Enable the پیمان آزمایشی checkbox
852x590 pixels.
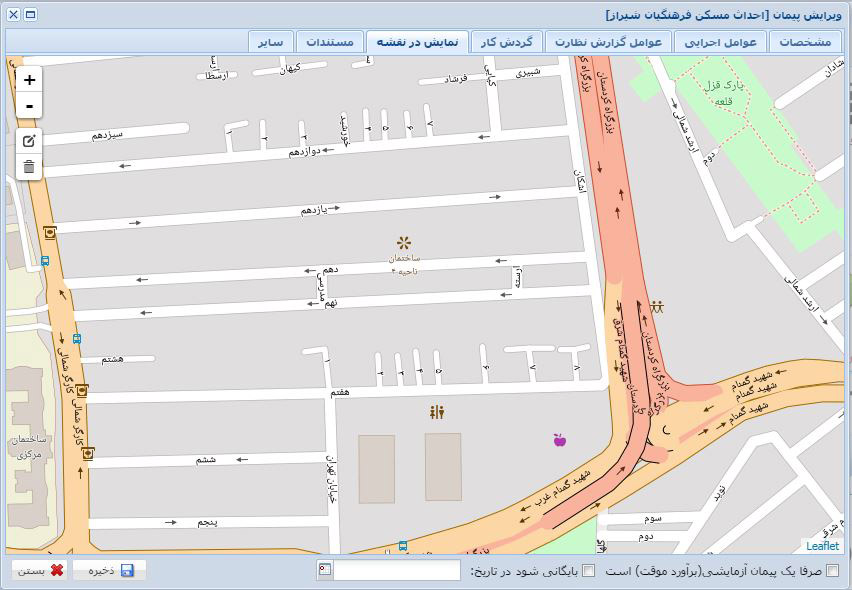tap(833, 571)
